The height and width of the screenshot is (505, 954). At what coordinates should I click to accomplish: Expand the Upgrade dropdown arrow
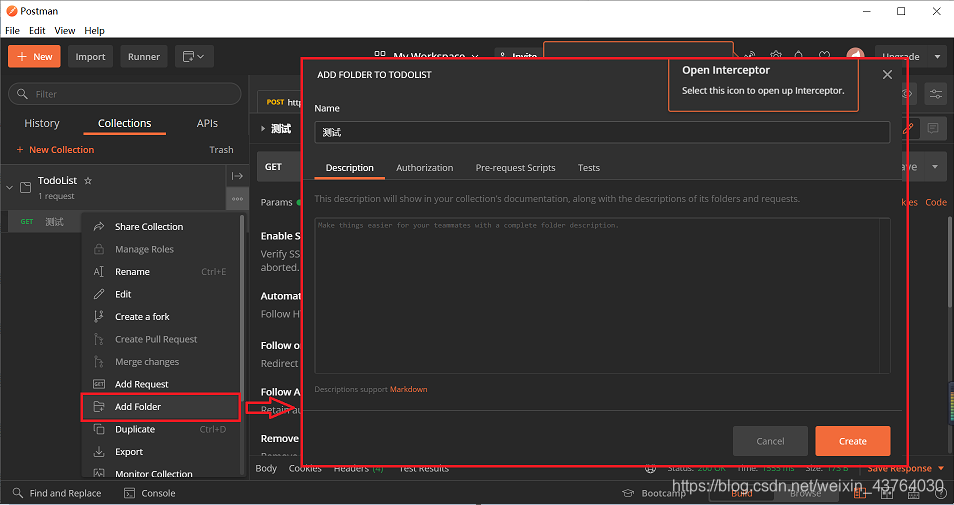(937, 57)
